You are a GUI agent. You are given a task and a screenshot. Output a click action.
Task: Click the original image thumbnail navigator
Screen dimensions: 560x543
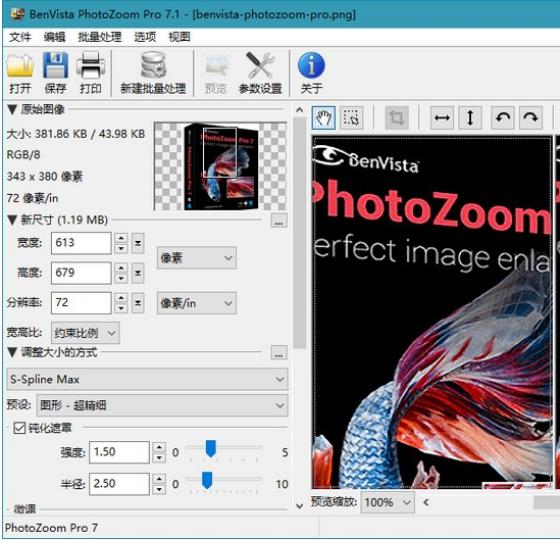click(220, 166)
